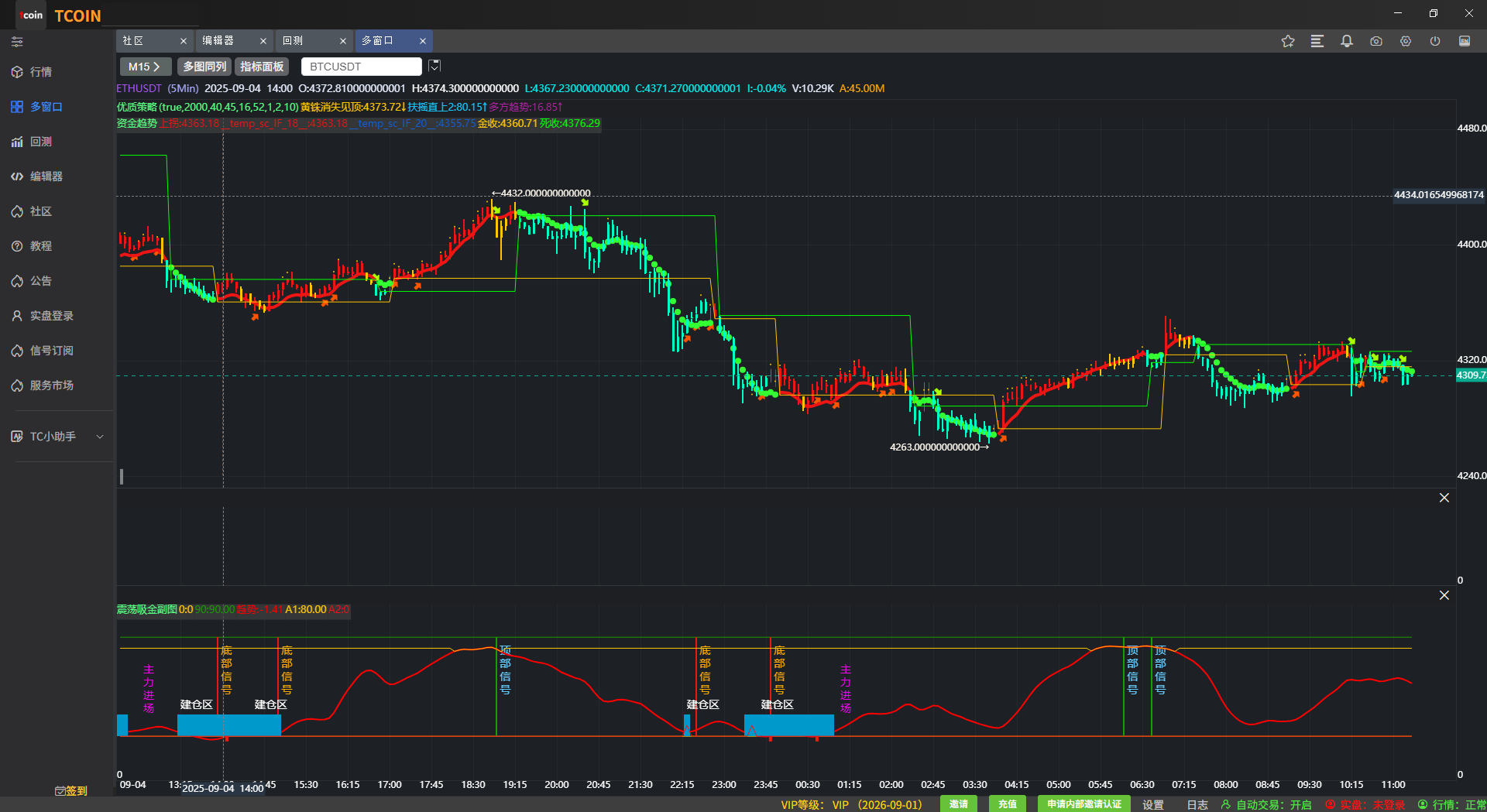
Task: Open 信号订阅 signal subscription in sidebar
Action: pyautogui.click(x=43, y=351)
